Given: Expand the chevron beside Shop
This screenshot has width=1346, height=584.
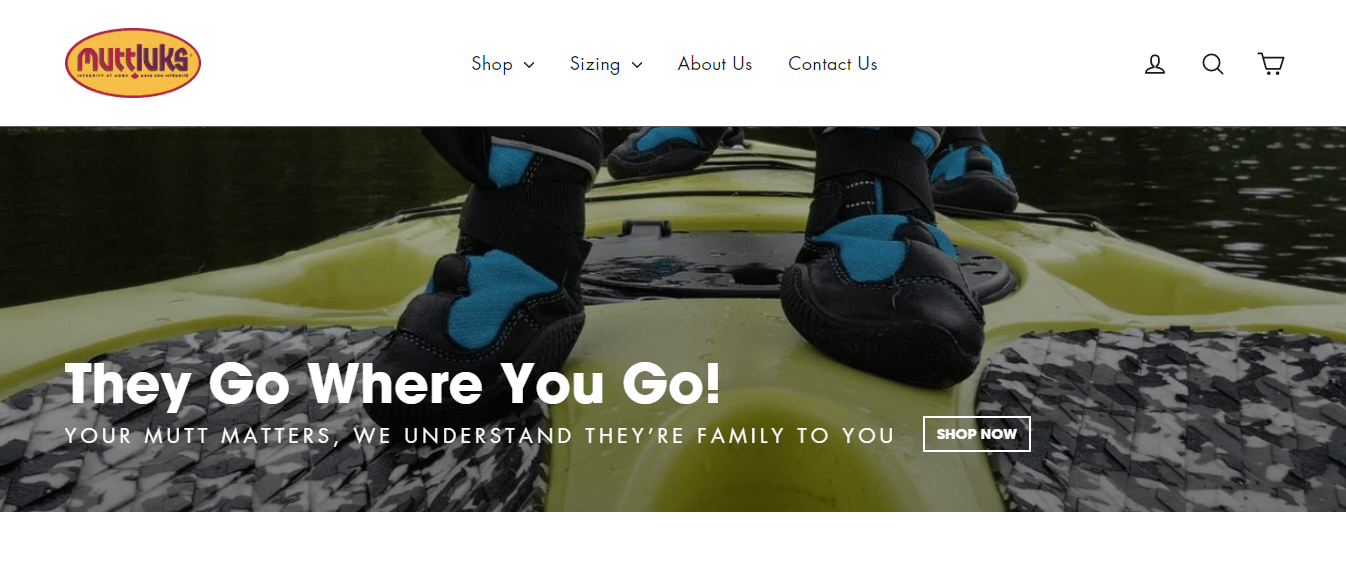Looking at the screenshot, I should point(529,65).
